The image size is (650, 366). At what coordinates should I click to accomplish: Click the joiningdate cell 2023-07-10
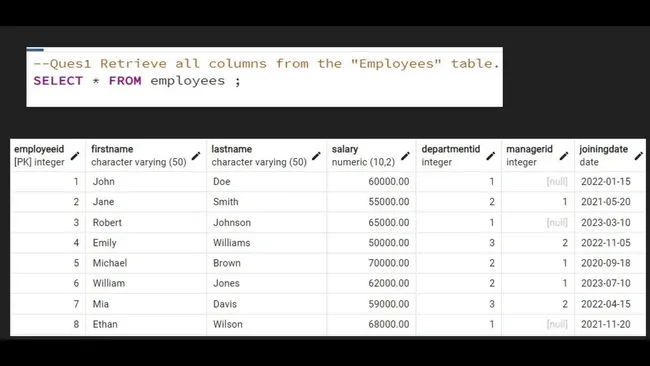[x=610, y=284]
